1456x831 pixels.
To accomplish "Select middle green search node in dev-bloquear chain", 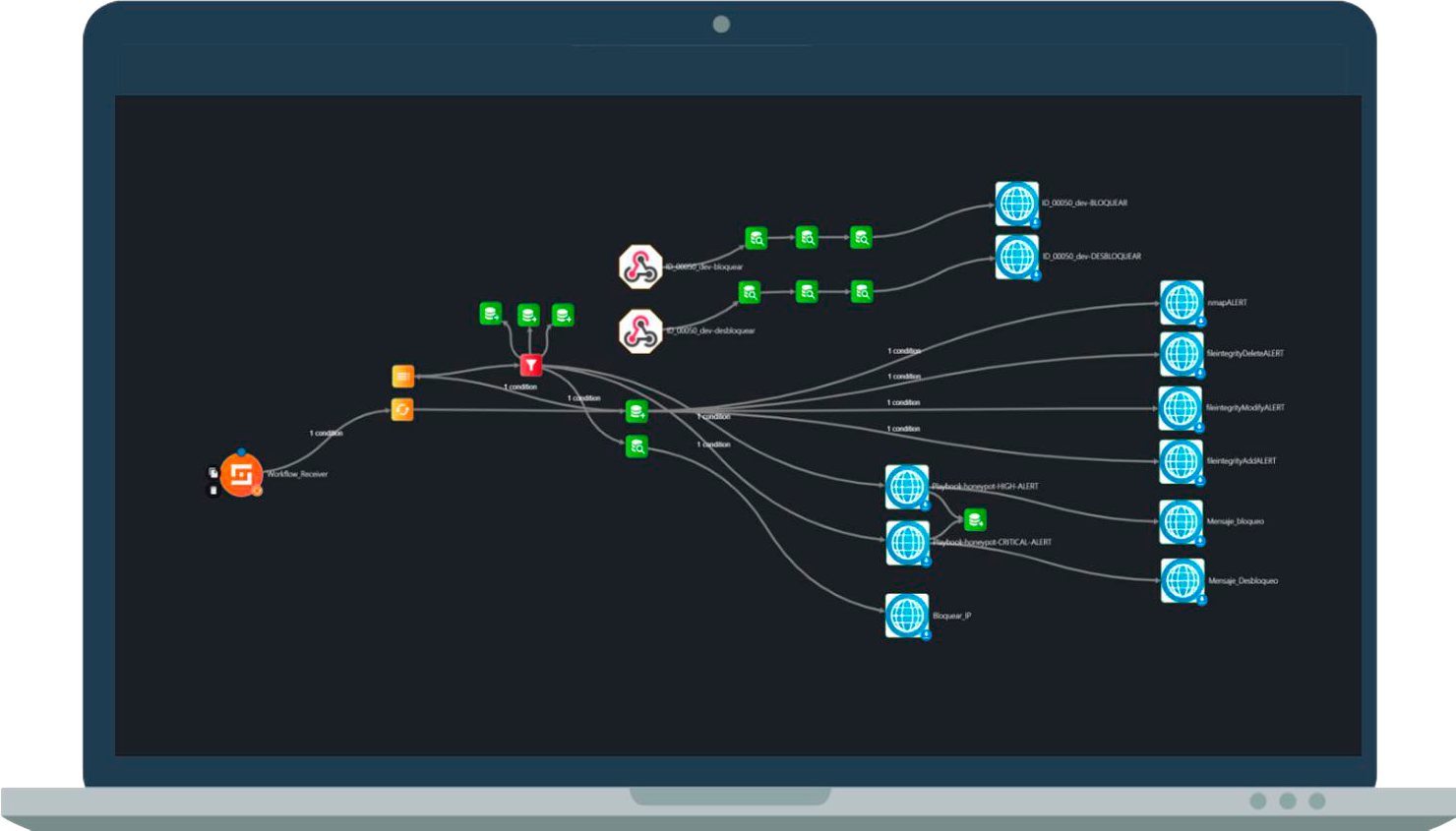I will (807, 237).
